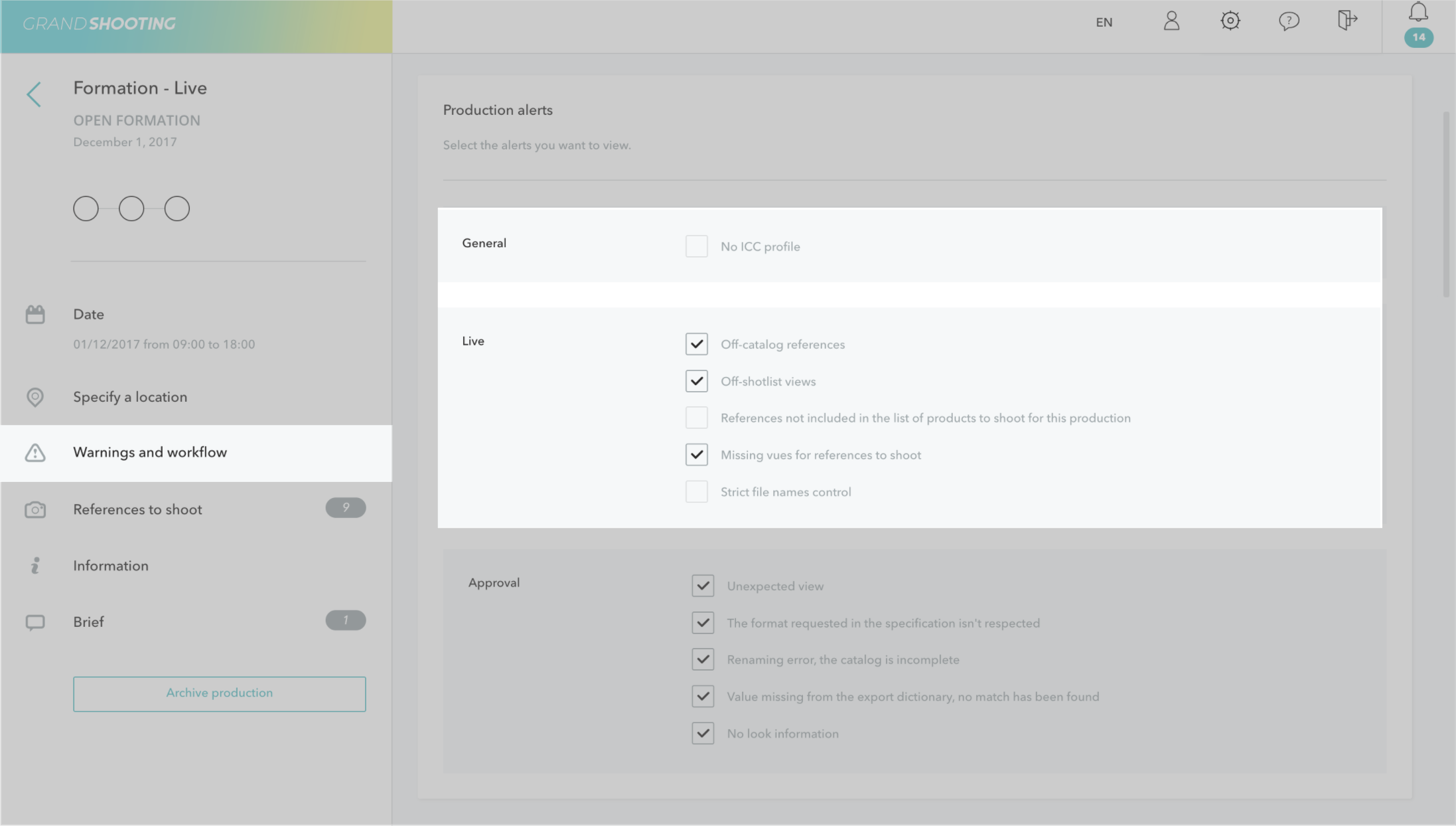Disable Missing vues for references to shoot
This screenshot has width=1456, height=826.
coord(696,455)
